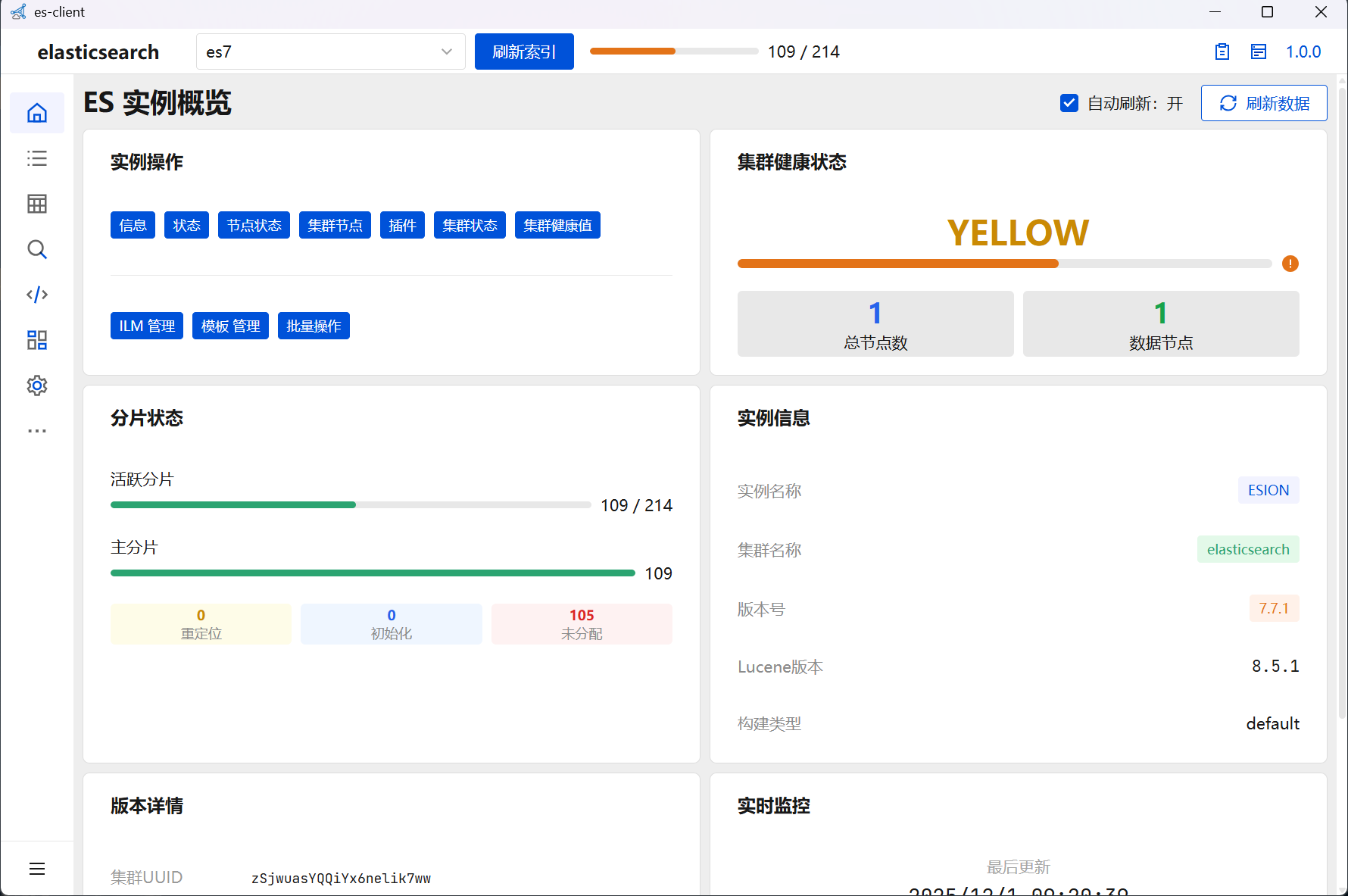Open the dashboard widgets sidebar icon
Image resolution: width=1348 pixels, height=896 pixels.
pyautogui.click(x=37, y=340)
